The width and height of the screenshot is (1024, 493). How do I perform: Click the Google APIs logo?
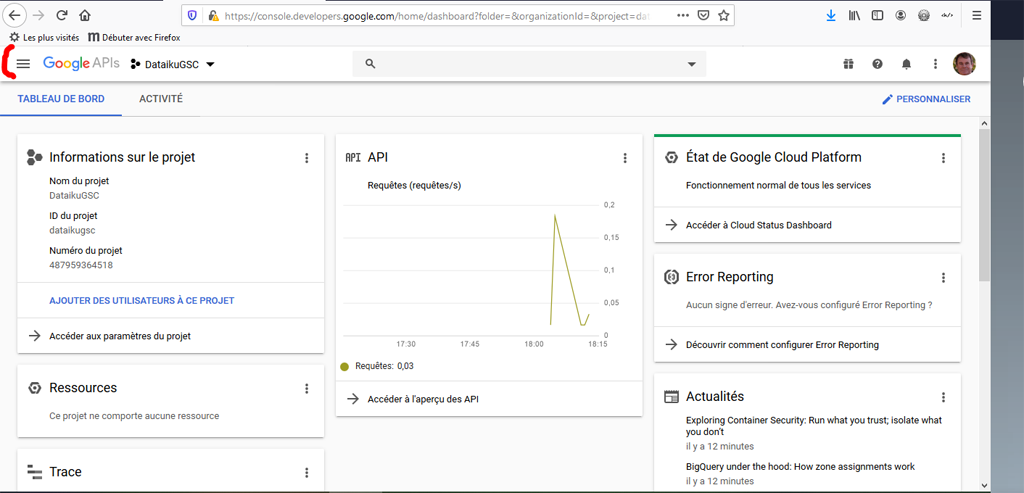click(x=81, y=63)
